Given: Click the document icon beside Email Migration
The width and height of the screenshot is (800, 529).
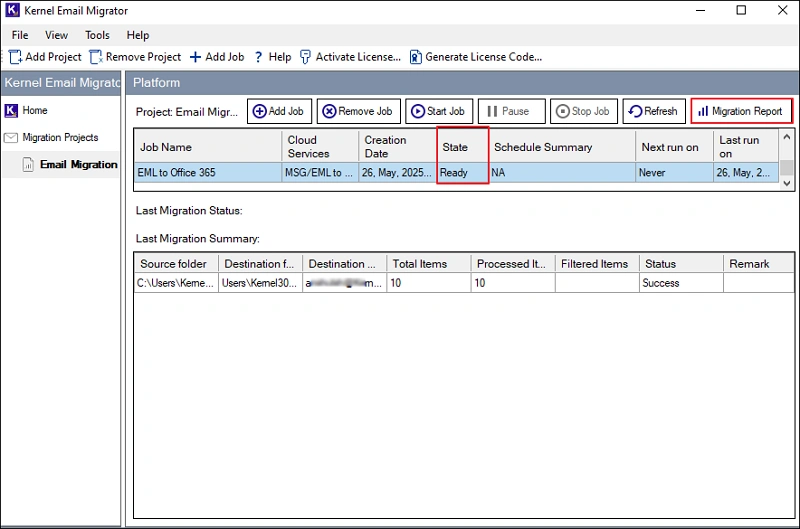Looking at the screenshot, I should [28, 165].
